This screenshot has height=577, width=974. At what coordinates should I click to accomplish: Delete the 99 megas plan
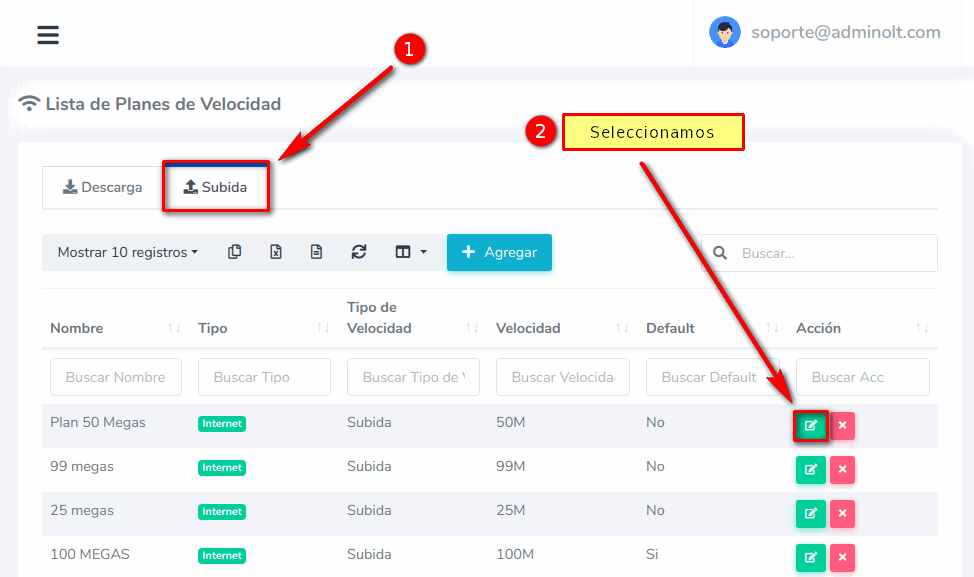pyautogui.click(x=842, y=470)
